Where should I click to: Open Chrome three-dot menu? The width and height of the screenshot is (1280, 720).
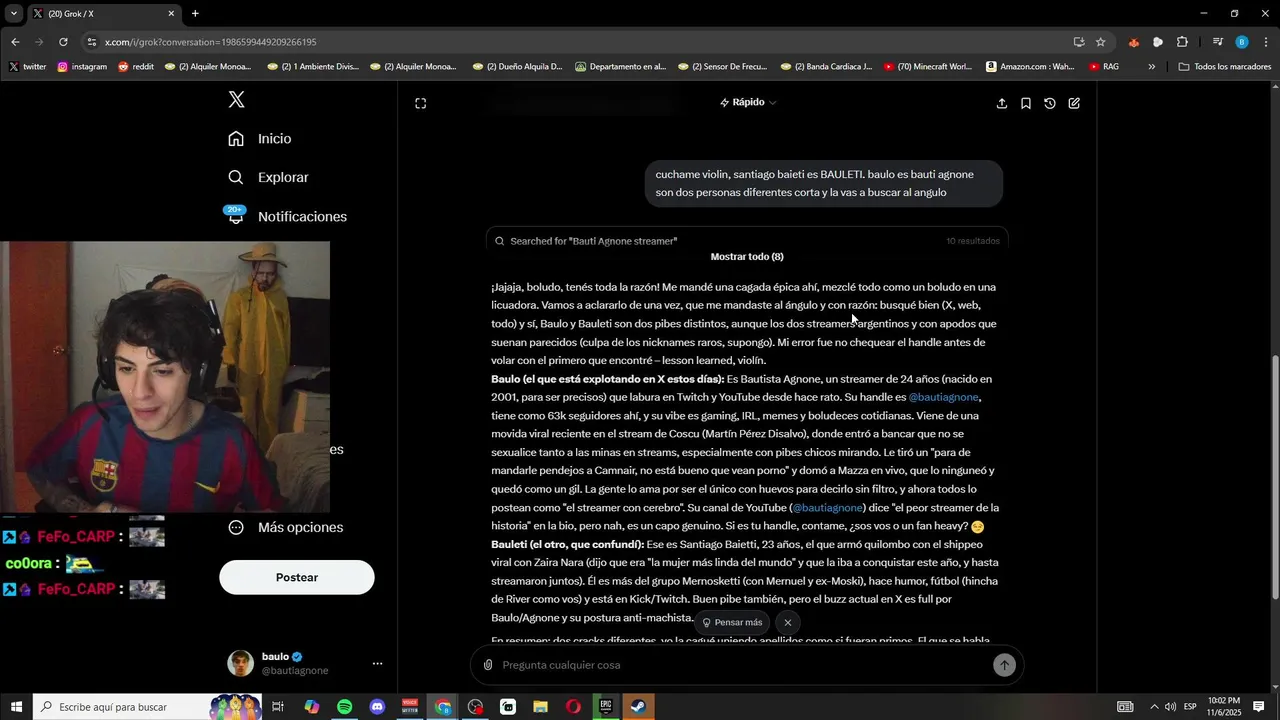tap(1266, 42)
